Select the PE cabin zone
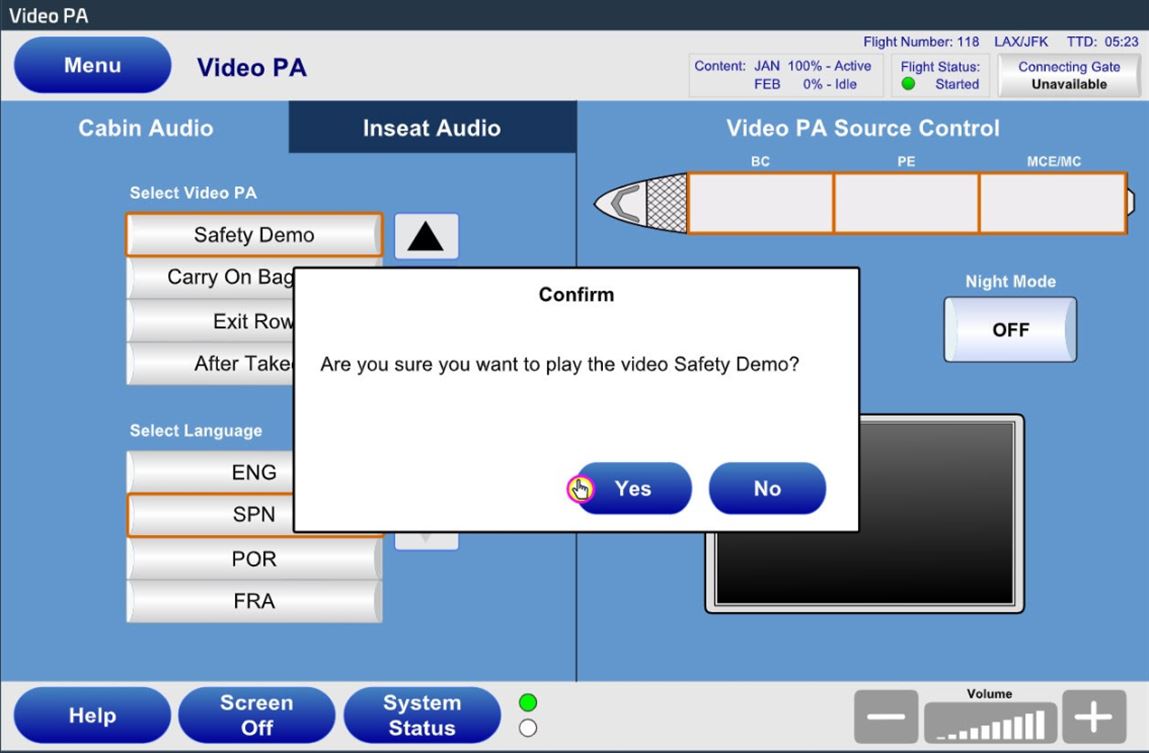This screenshot has width=1149, height=753. pyautogui.click(x=906, y=203)
